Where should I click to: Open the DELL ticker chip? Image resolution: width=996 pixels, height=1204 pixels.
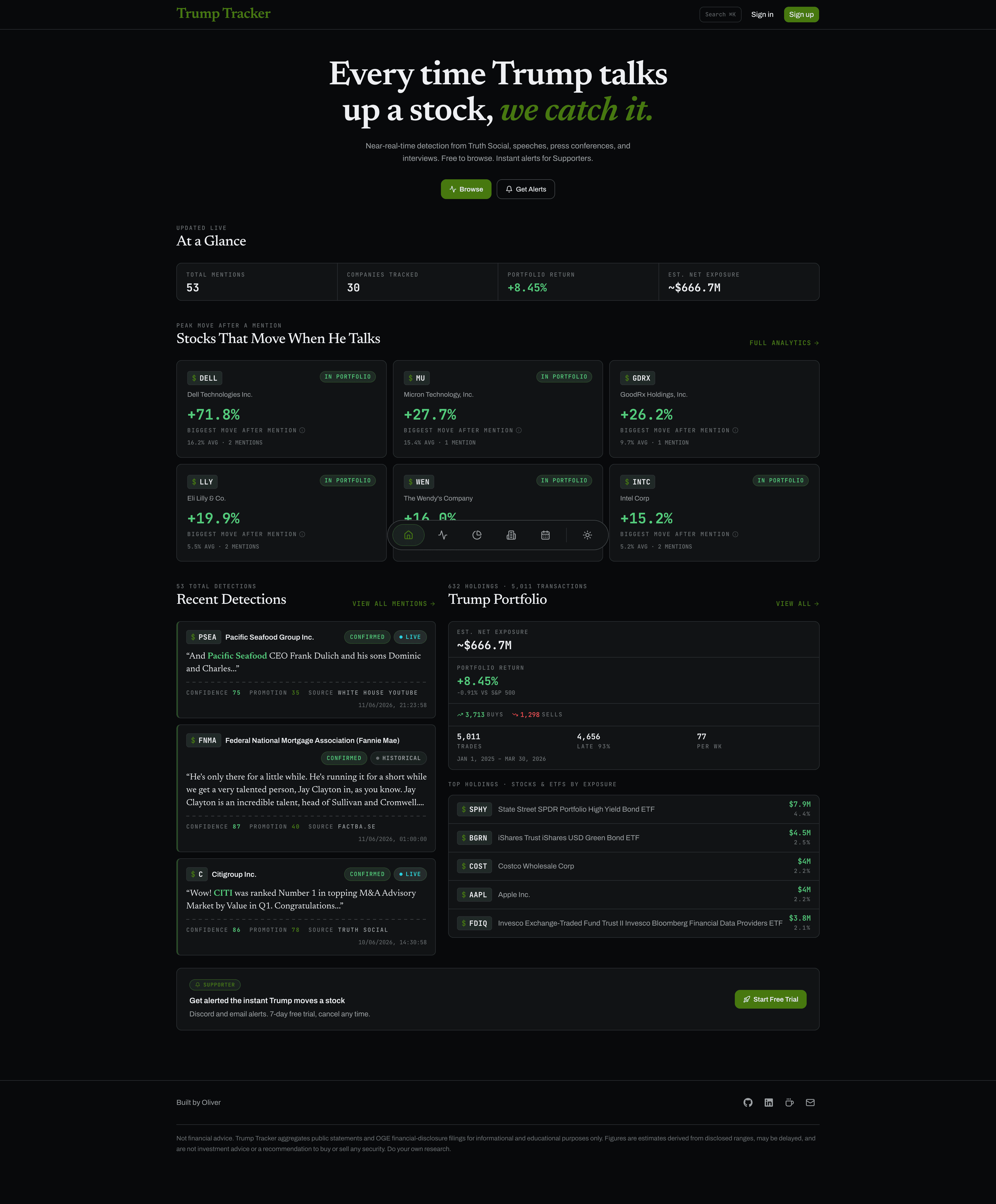205,378
